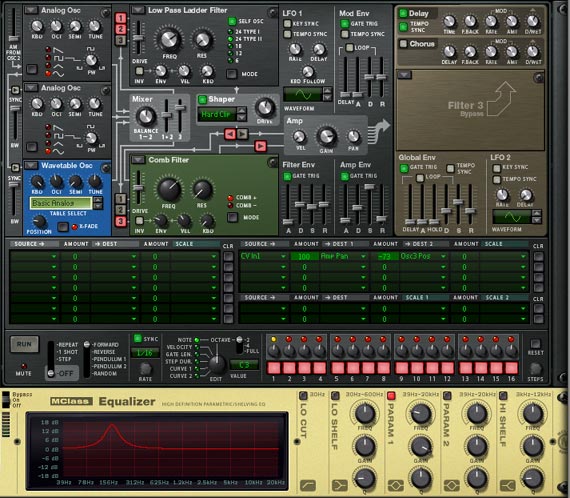This screenshot has width=570, height=498.
Task: Toggle LFO 1 TEMPO SYNC
Action: pos(287,34)
